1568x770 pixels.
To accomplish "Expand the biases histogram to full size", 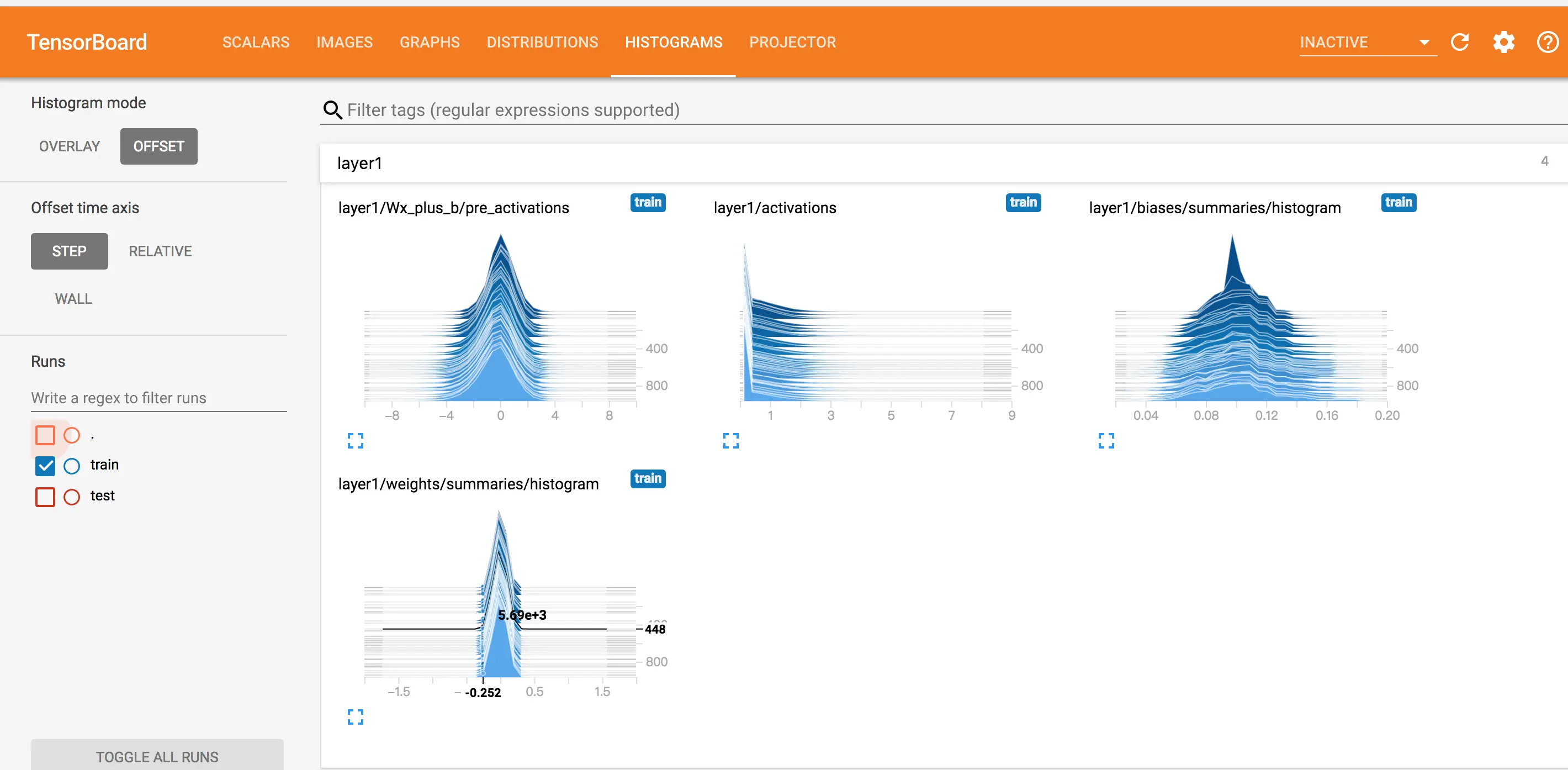I will click(x=1106, y=440).
